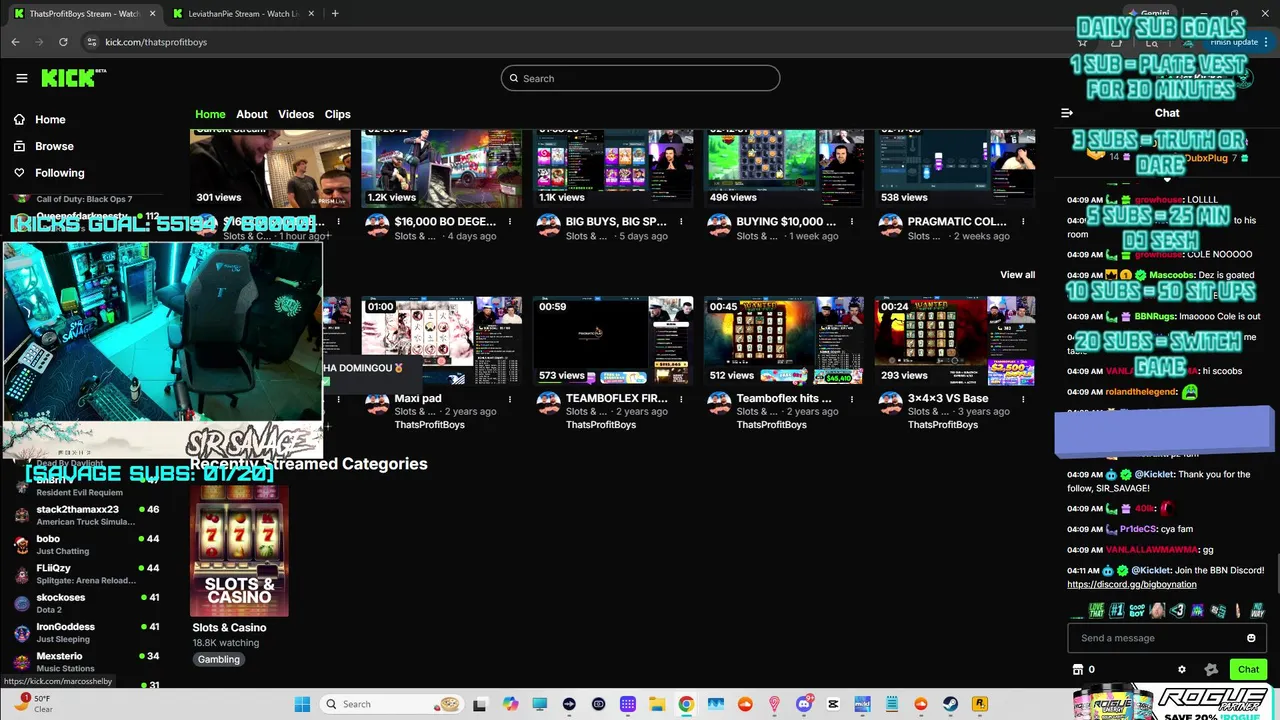Insert the '<3' emote
Viewport: 1280px width, 720px height.
[x=1177, y=610]
